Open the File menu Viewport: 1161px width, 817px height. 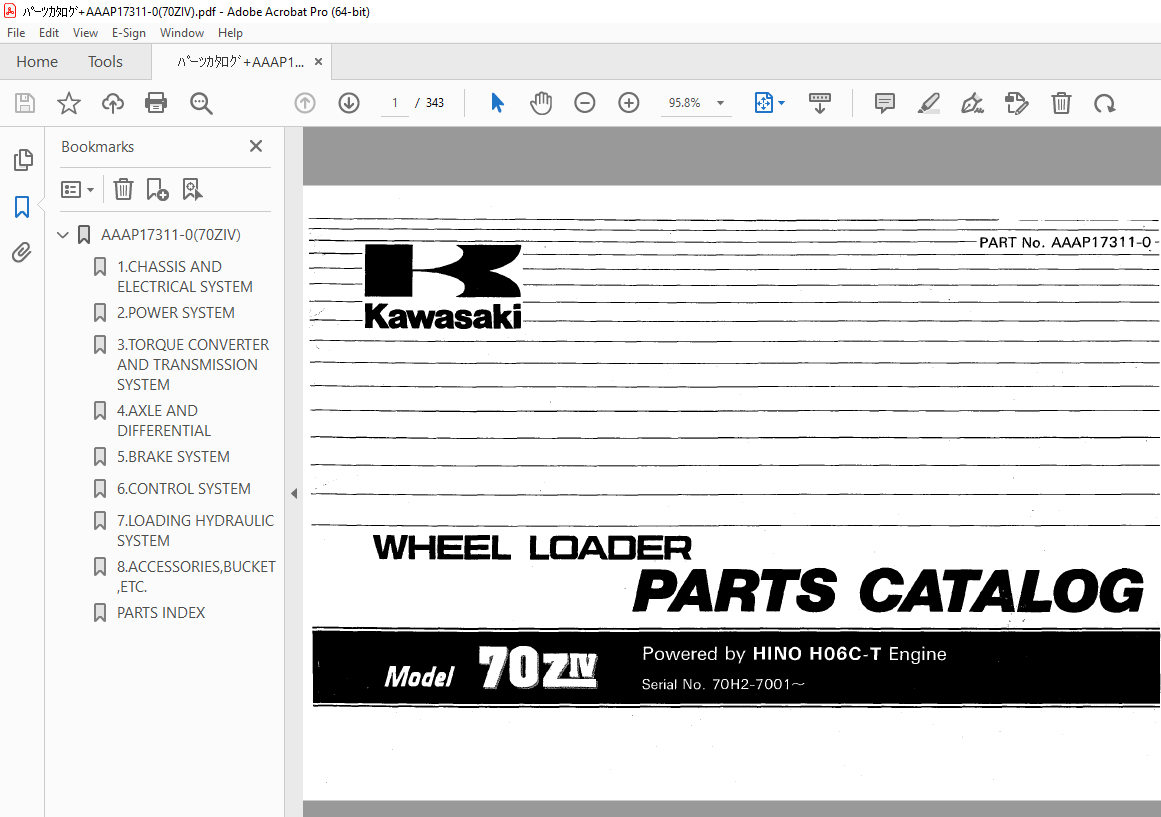(16, 33)
